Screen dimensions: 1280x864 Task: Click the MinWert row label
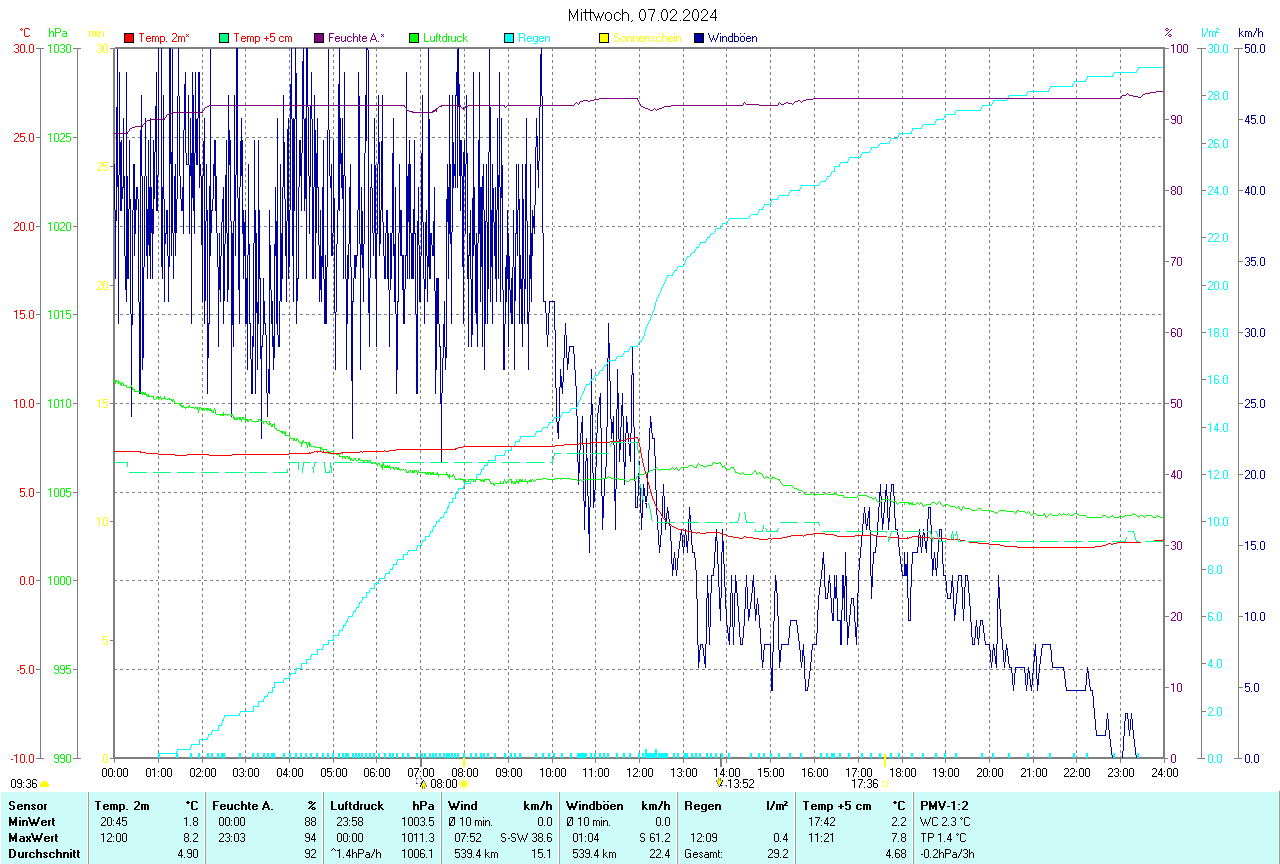coord(31,821)
